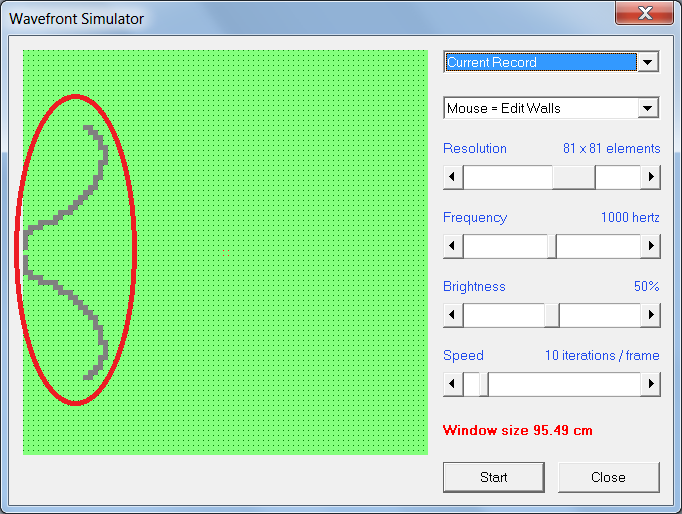The height and width of the screenshot is (514, 682).
Task: Decrease Speed with left arrow
Action: coord(453,384)
